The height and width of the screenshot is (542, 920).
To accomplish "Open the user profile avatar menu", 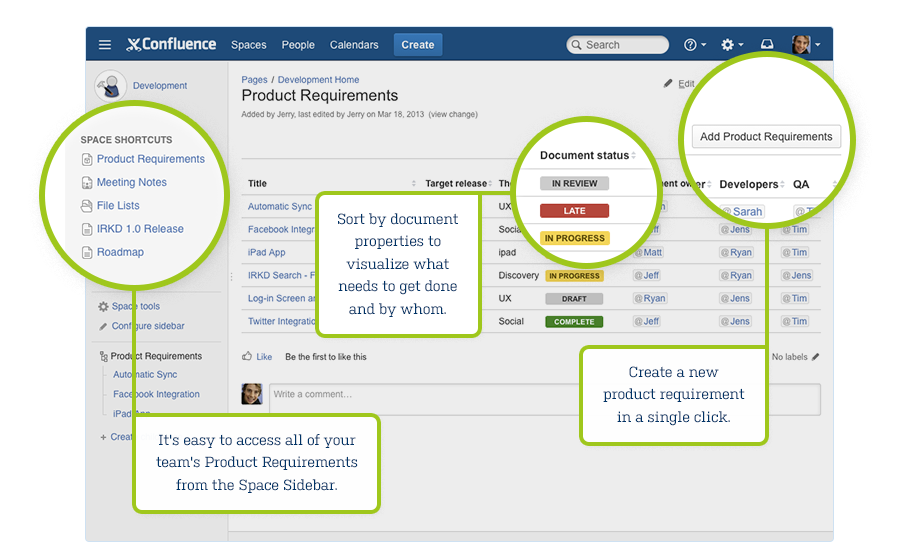I will tap(805, 45).
